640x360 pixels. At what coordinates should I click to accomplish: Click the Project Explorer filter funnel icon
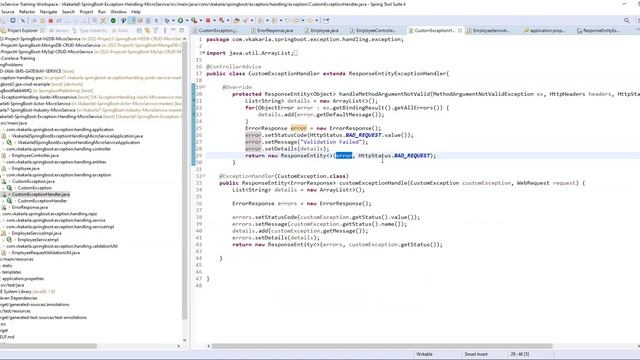tap(156, 30)
